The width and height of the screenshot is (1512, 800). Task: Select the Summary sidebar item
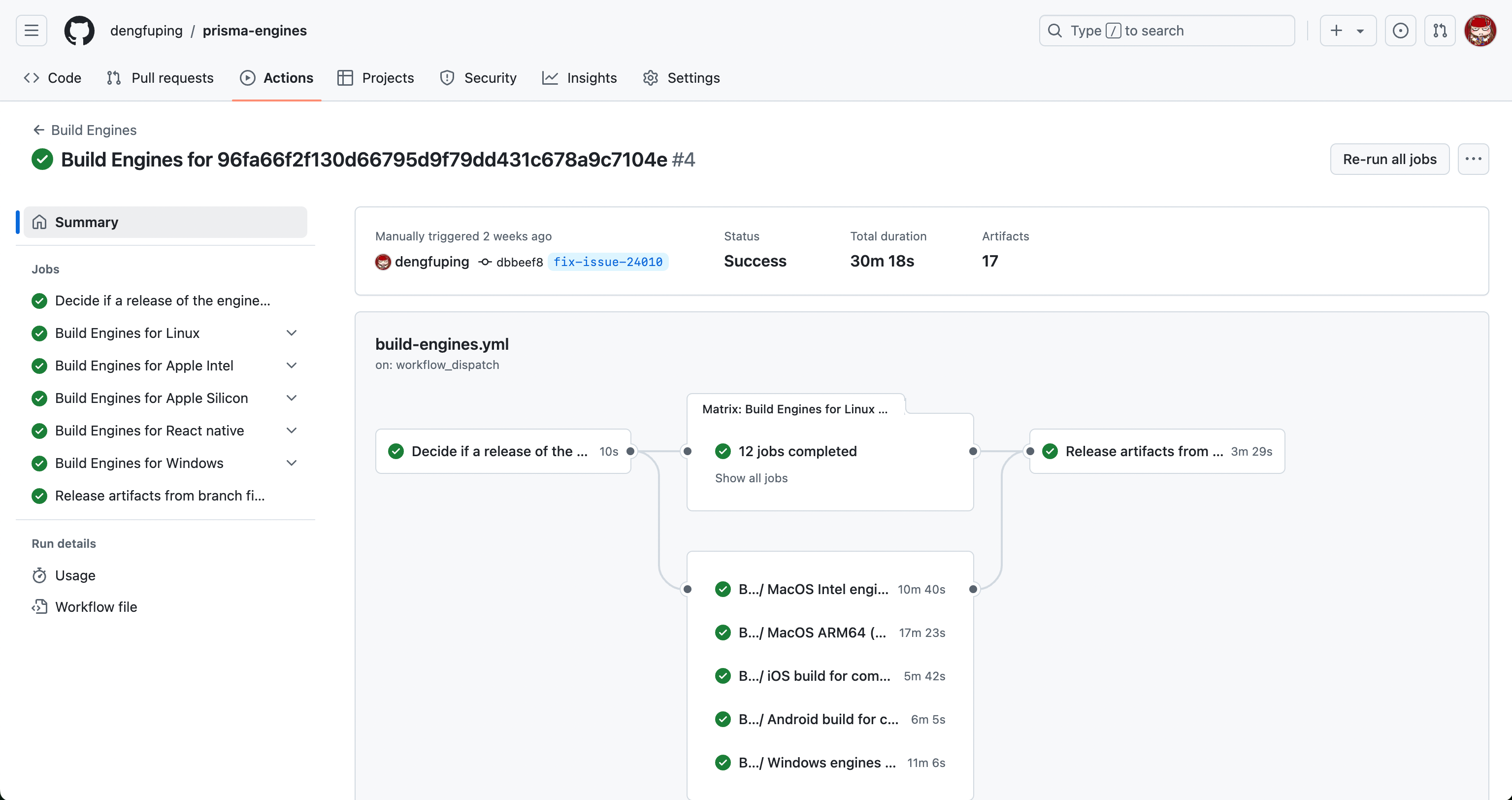(x=165, y=222)
